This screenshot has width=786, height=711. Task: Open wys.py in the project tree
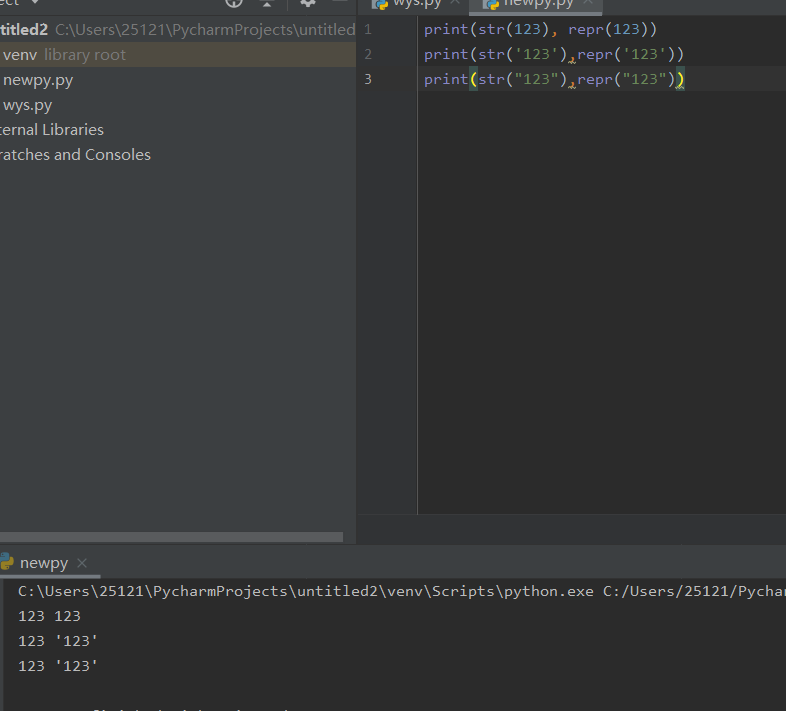pos(28,105)
